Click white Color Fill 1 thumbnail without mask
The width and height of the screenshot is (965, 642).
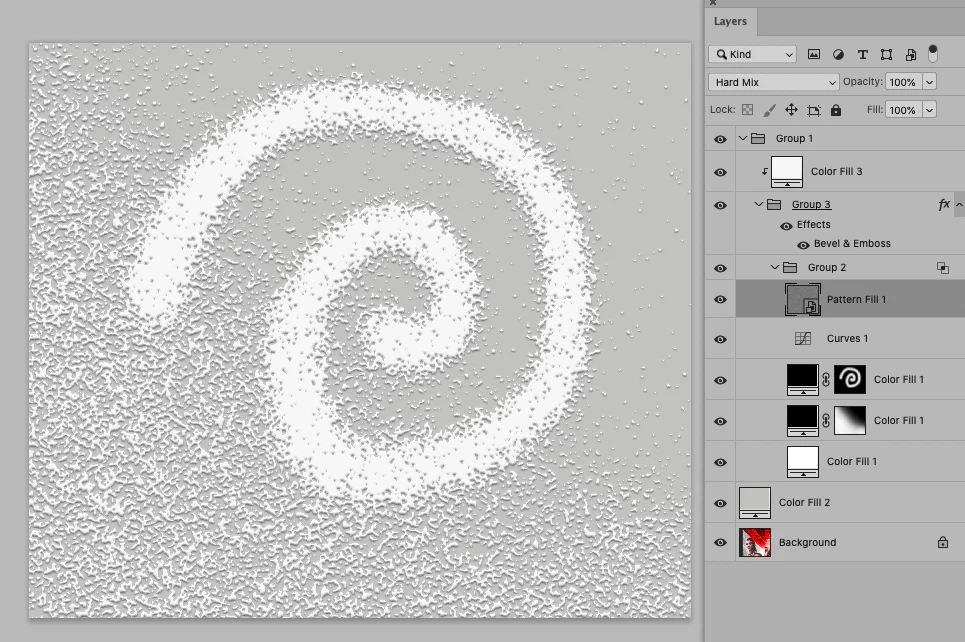point(803,462)
